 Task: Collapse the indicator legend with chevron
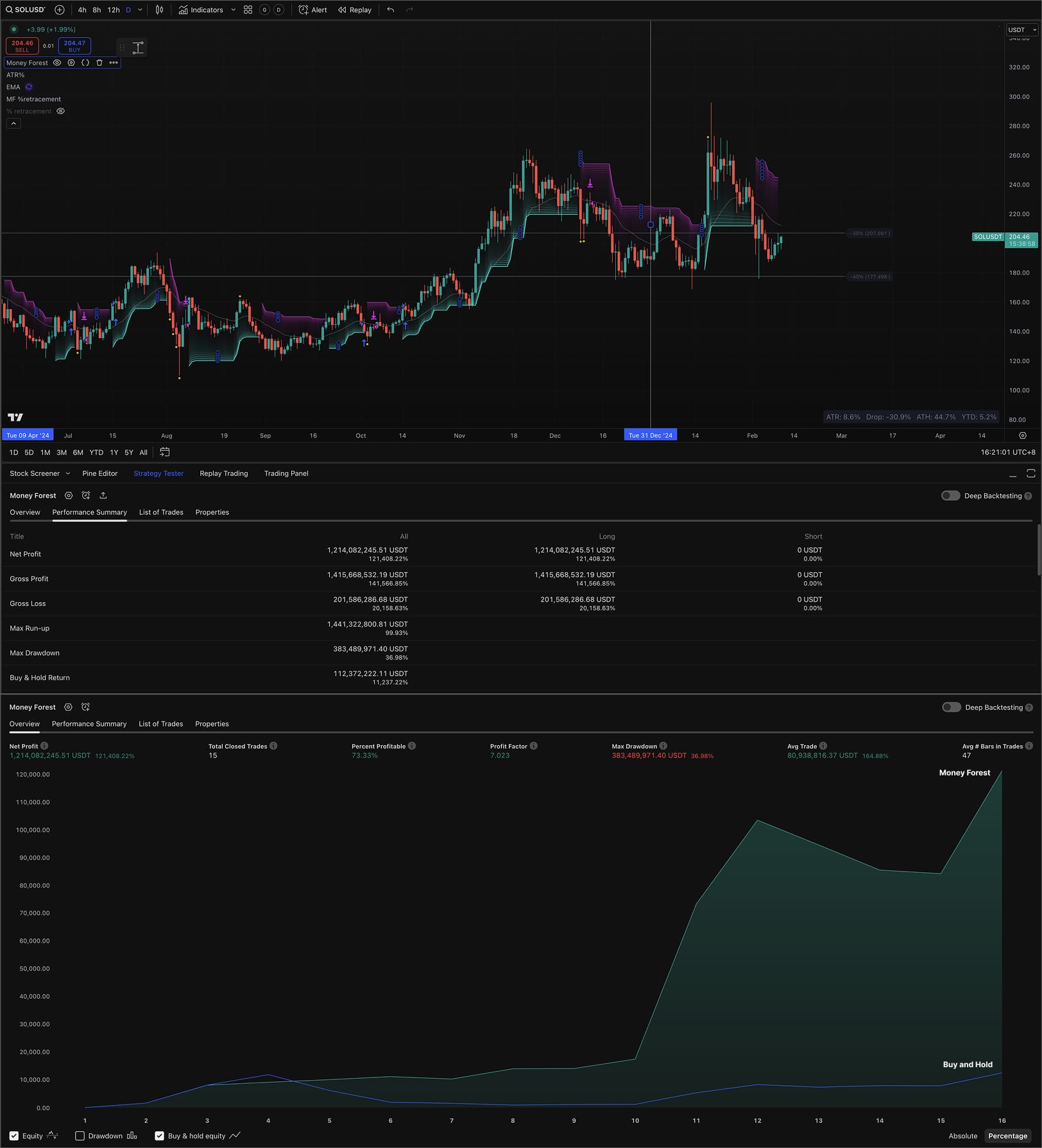click(x=13, y=123)
